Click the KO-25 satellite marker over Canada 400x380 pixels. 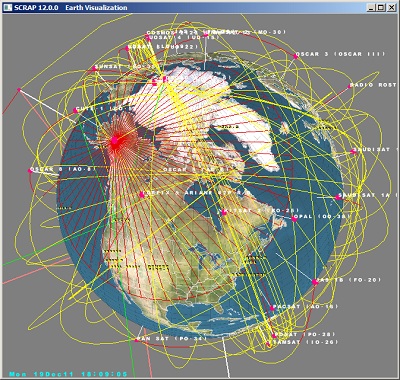pyautogui.click(x=224, y=212)
